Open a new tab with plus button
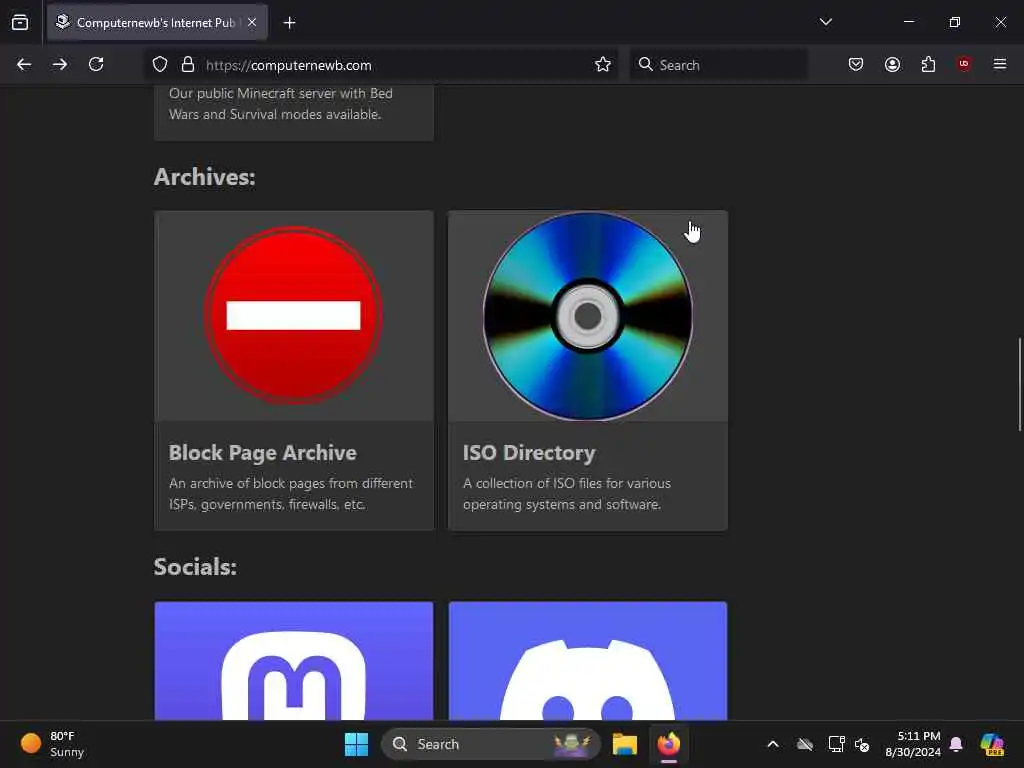The image size is (1024, 768). coord(289,23)
